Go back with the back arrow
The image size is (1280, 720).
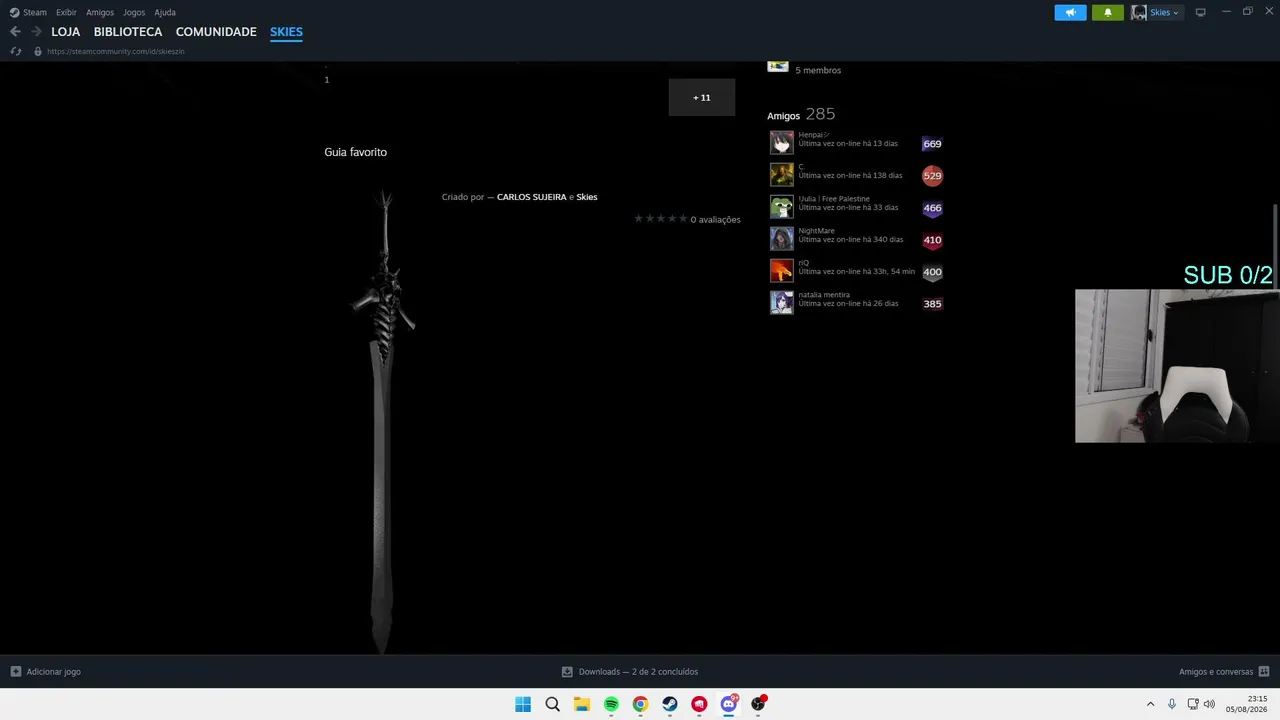[15, 32]
